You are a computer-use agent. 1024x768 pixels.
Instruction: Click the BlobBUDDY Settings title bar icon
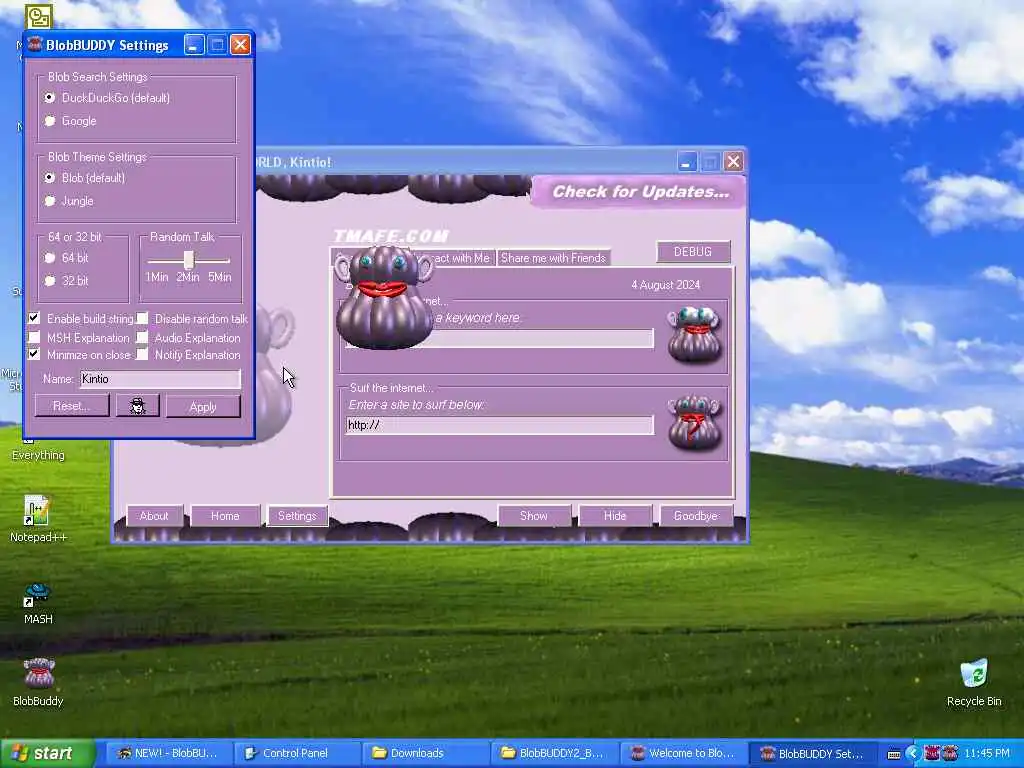[35, 44]
